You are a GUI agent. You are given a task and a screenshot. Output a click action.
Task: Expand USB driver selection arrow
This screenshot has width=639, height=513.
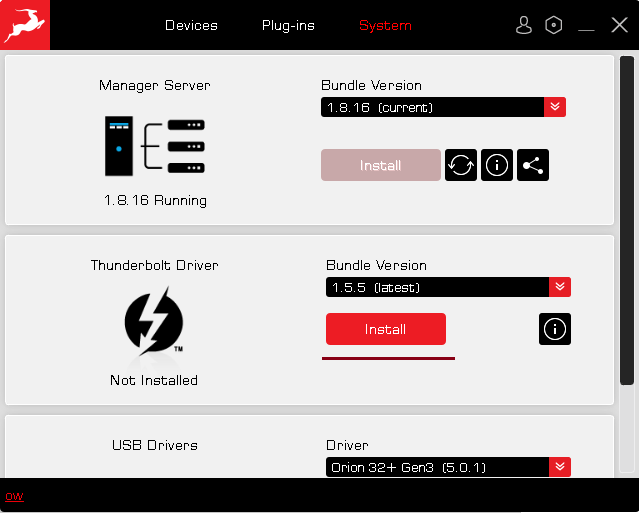click(x=560, y=467)
